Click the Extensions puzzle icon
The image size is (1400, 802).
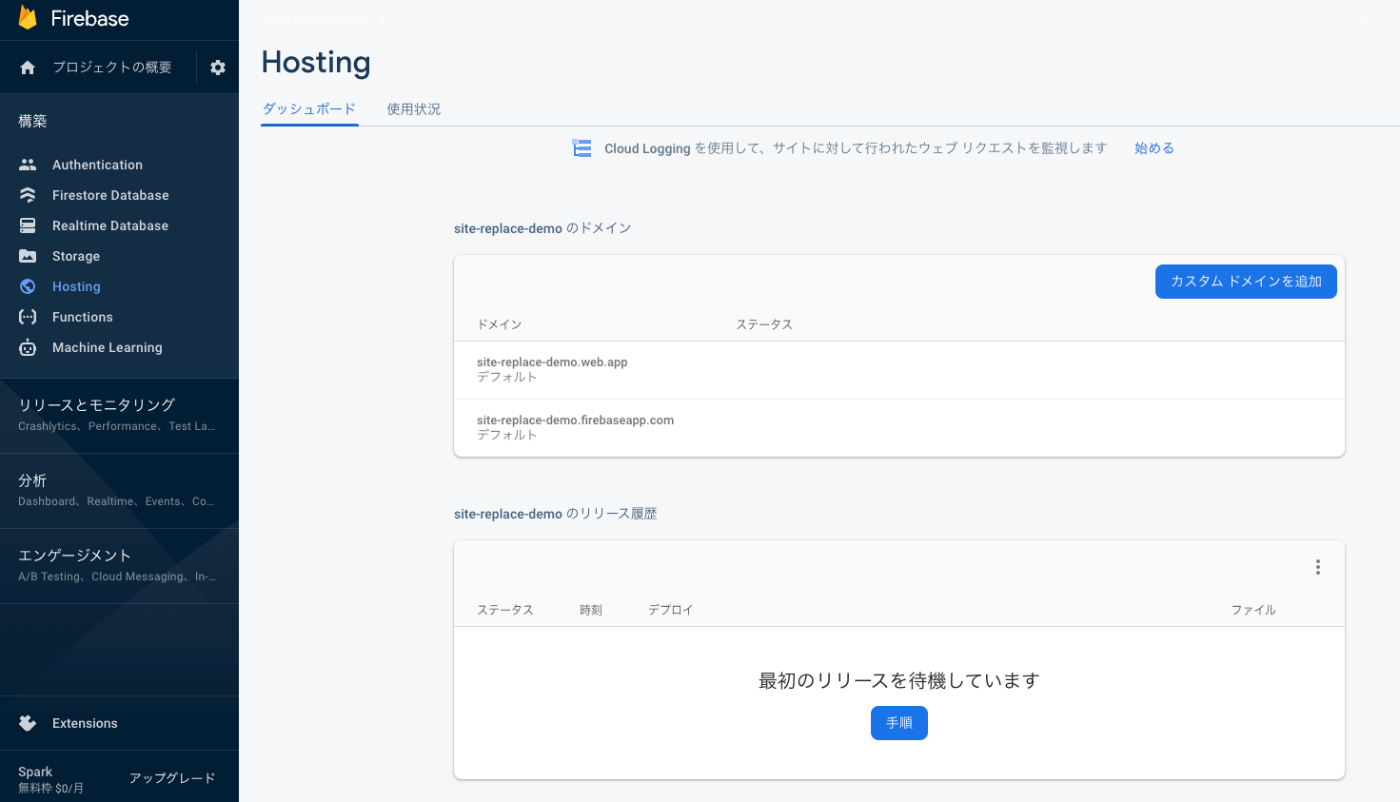click(x=28, y=723)
